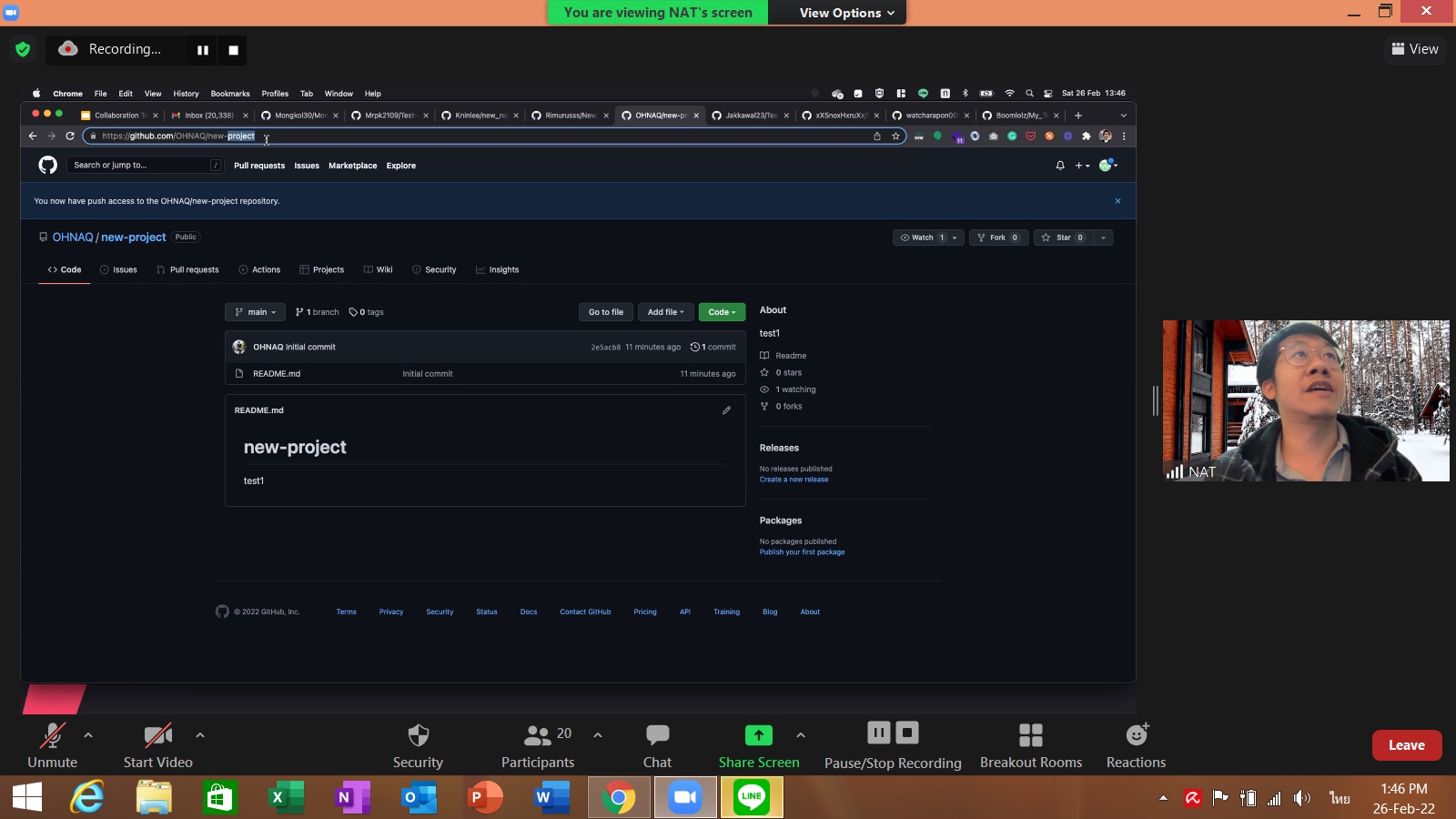Open the View Options dropdown
Viewport: 1456px width, 819px height.
click(846, 13)
